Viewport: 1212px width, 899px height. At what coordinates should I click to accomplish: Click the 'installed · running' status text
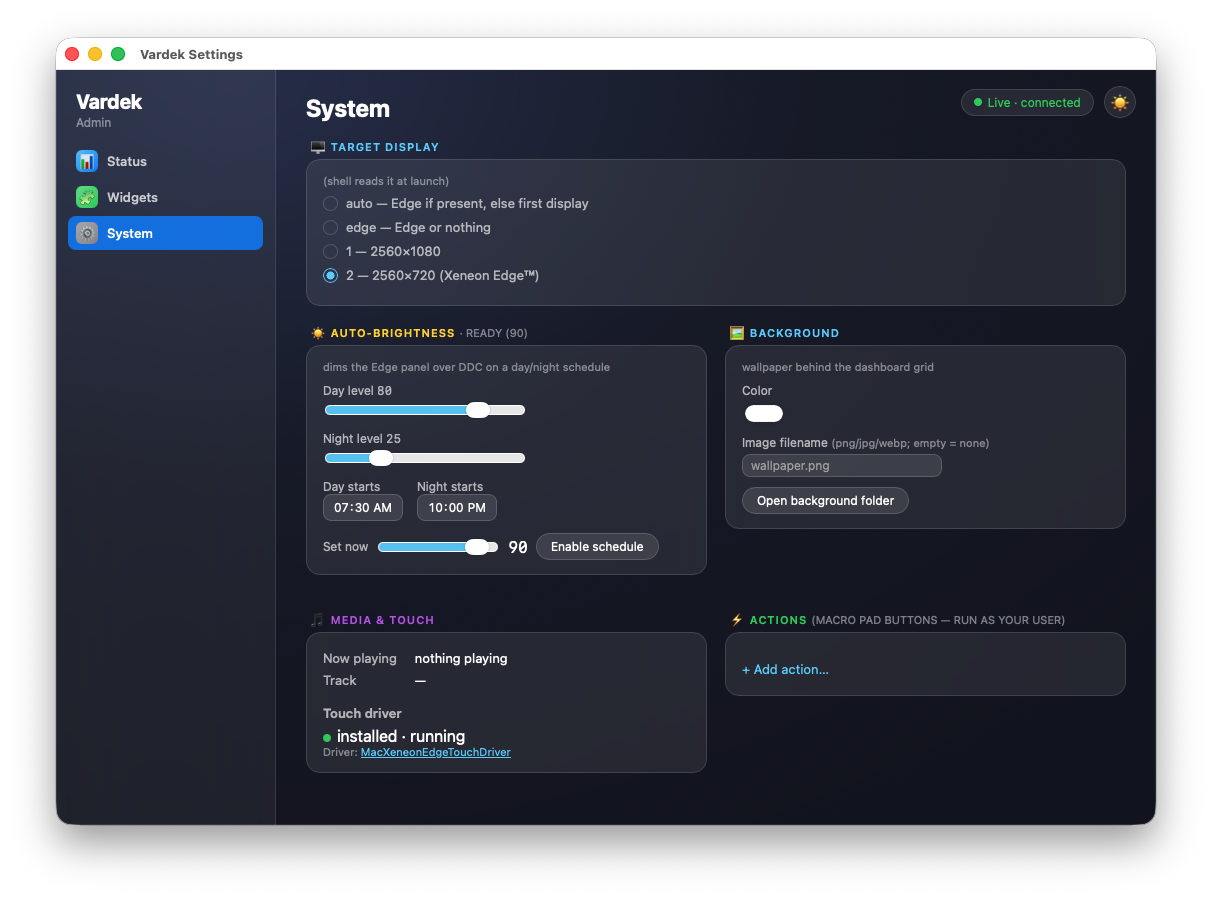[x=401, y=737]
